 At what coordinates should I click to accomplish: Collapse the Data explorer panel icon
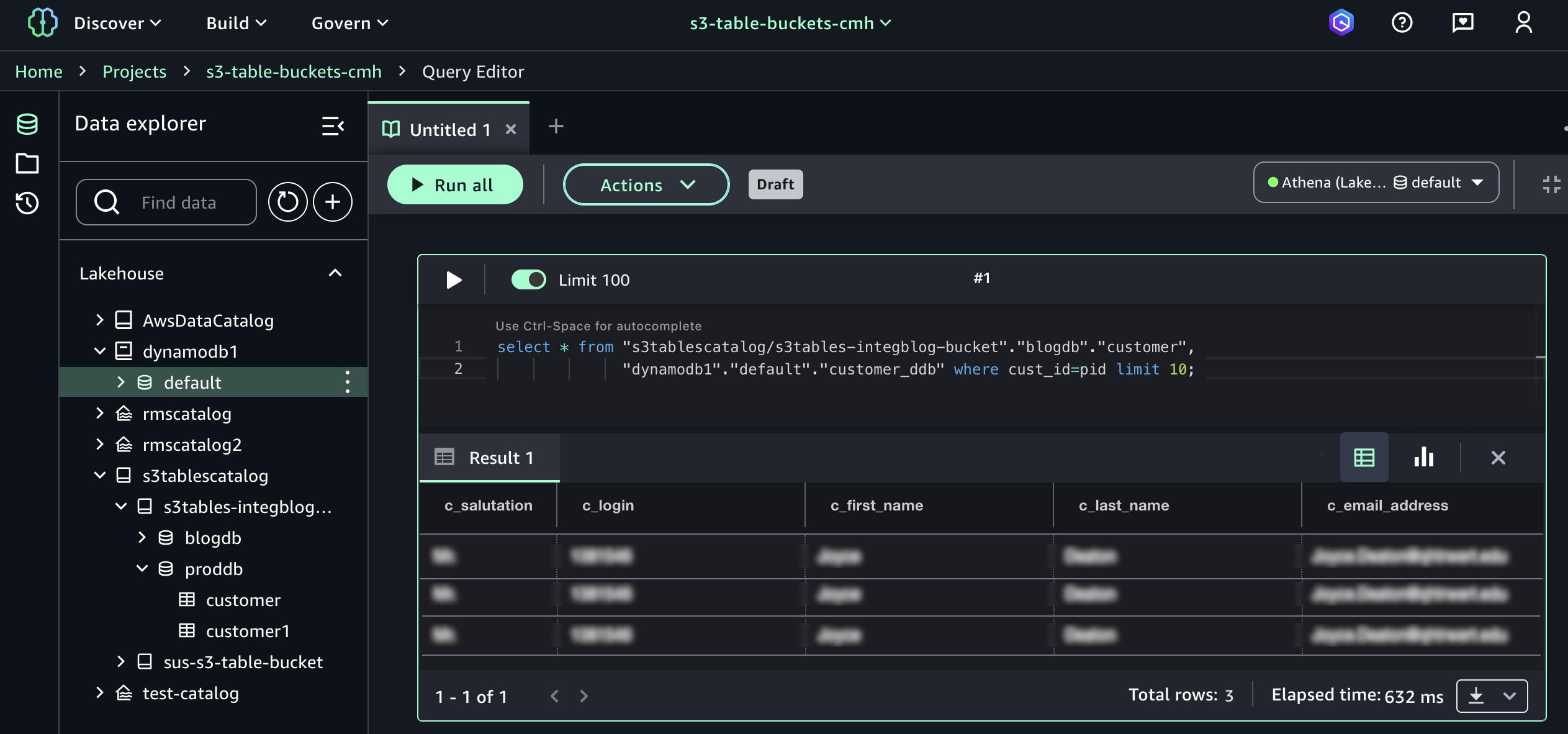point(333,126)
